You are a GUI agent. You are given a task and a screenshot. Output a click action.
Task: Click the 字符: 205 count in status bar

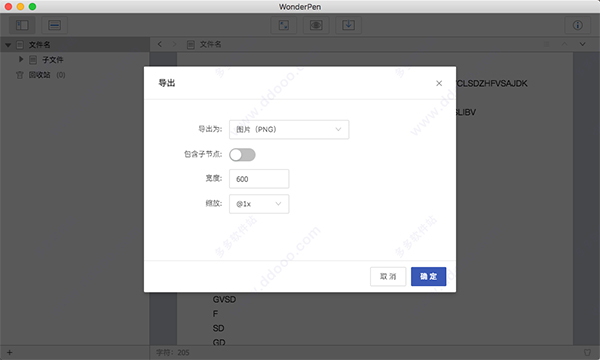click(173, 352)
